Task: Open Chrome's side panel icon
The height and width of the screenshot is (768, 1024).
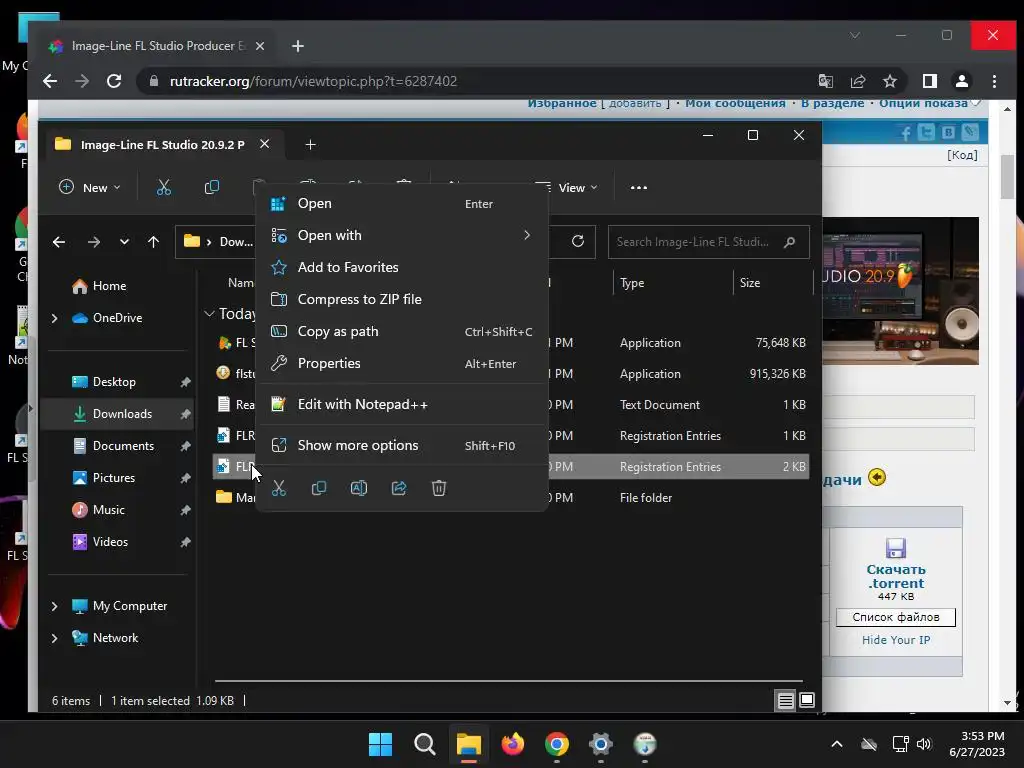Action: 930,81
